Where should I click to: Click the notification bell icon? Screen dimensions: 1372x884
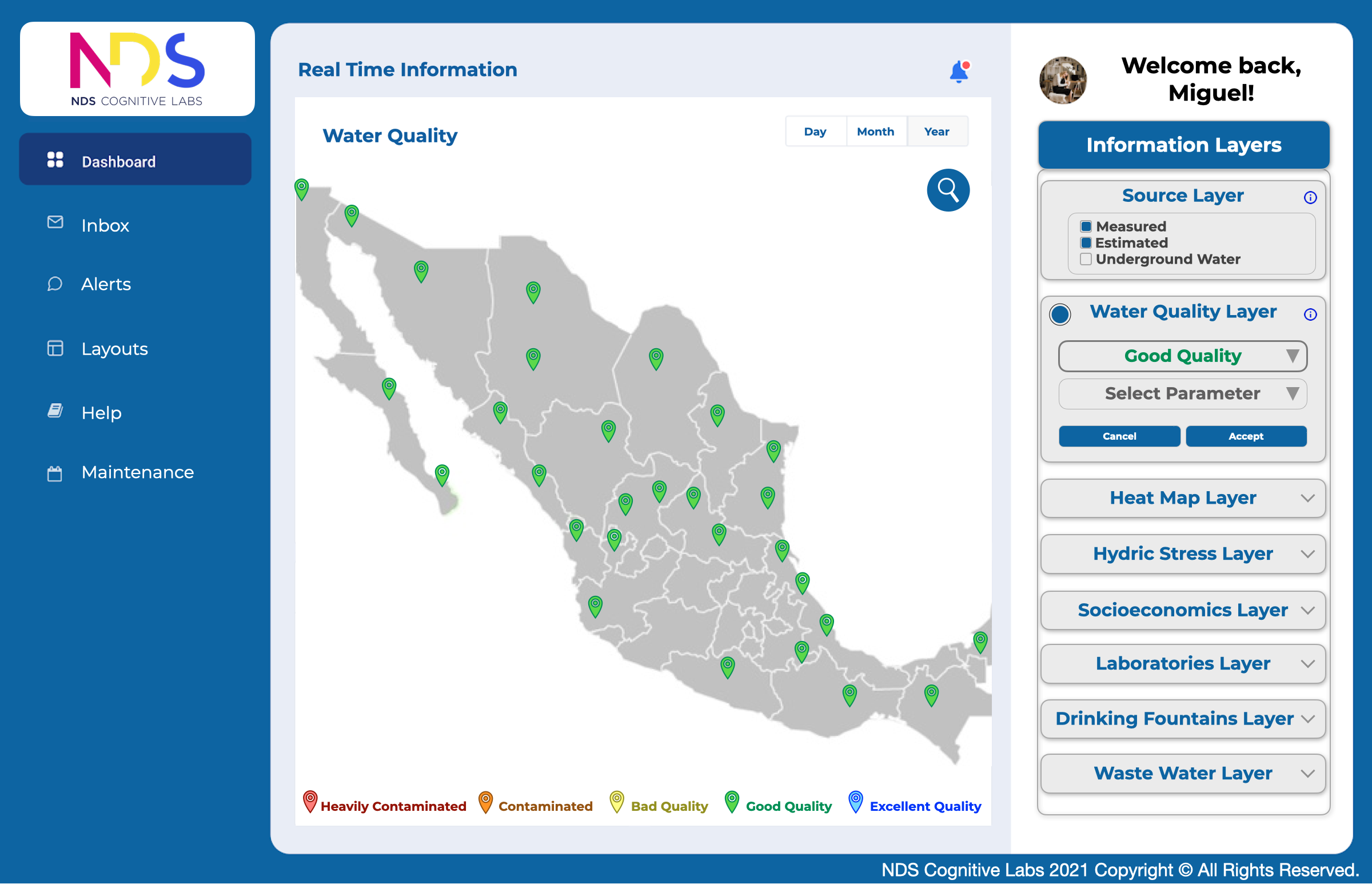click(958, 70)
